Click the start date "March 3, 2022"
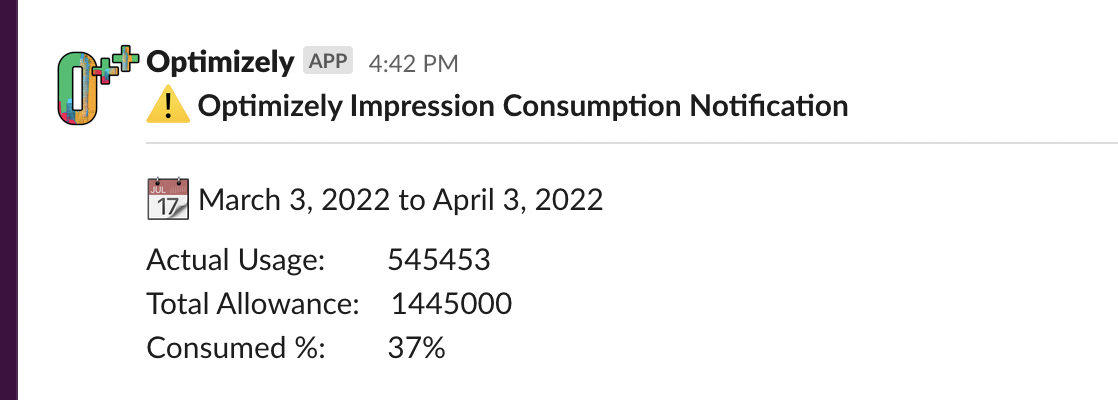 tap(294, 200)
